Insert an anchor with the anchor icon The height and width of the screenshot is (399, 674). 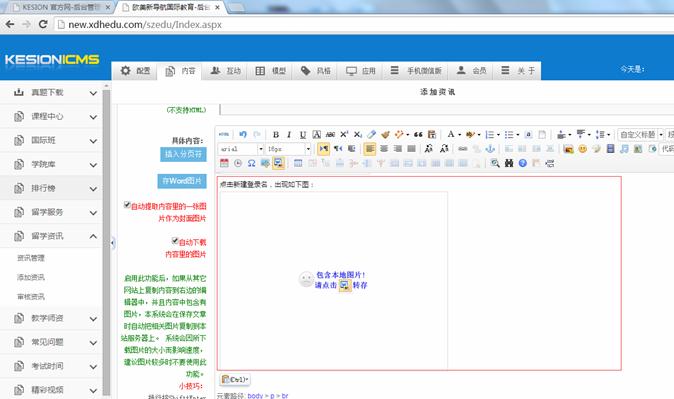coord(490,149)
